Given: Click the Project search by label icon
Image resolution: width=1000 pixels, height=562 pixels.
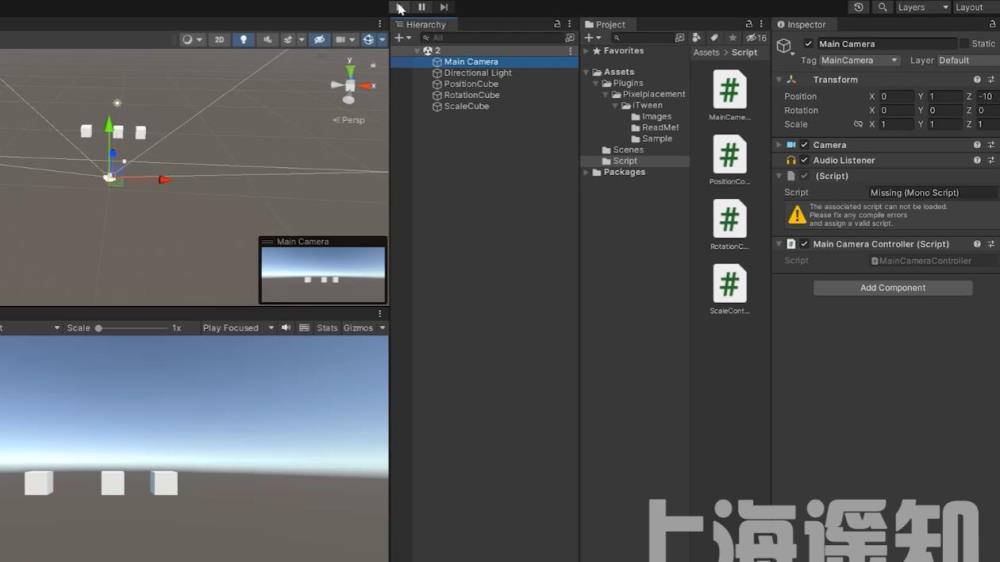Looking at the screenshot, I should 714,38.
